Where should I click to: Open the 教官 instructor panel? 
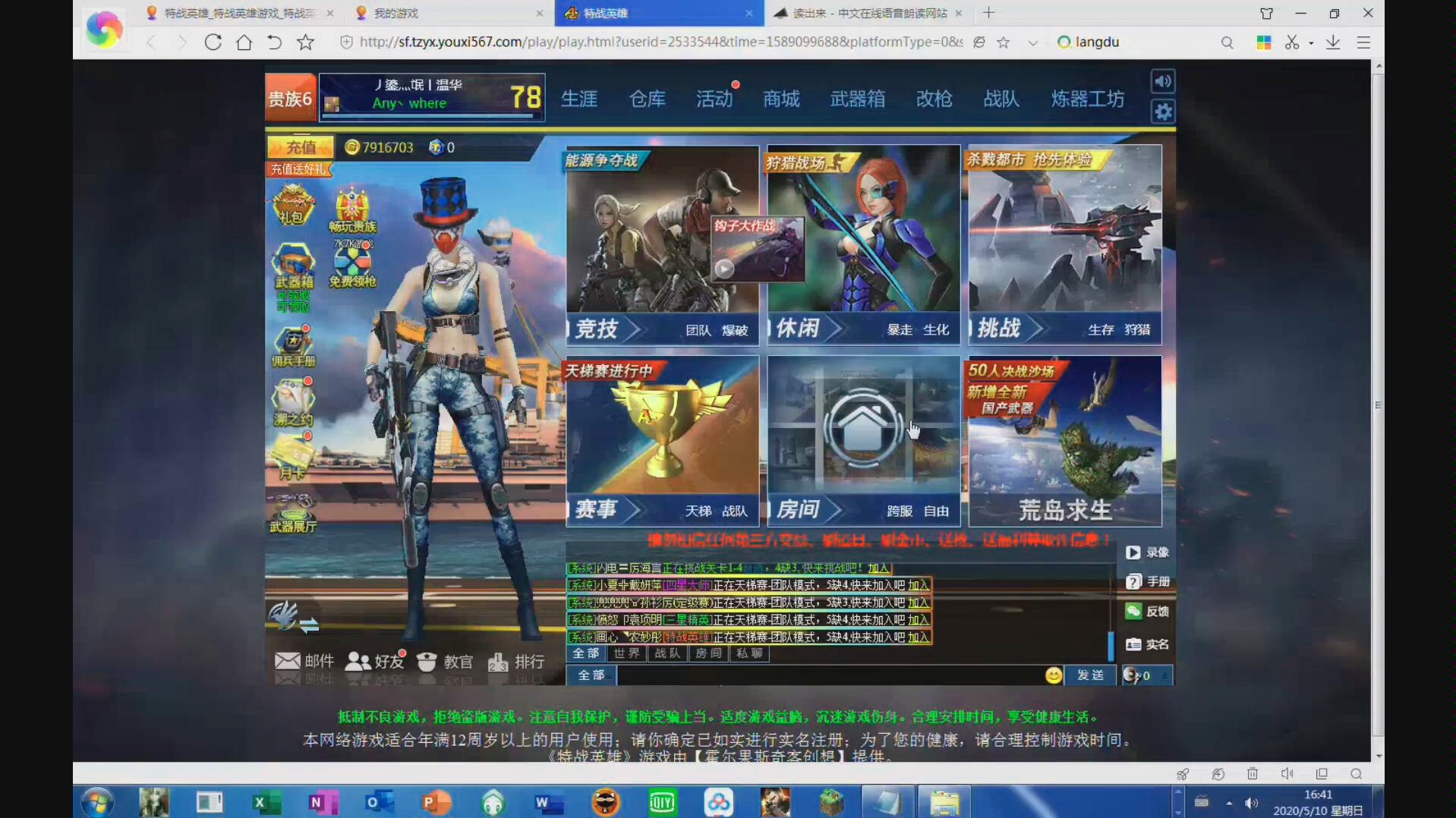(x=445, y=662)
